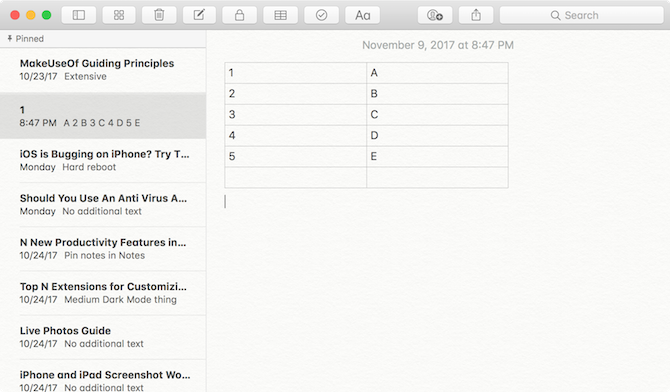This screenshot has width=670, height=392.
Task: Click the table cell containing E
Action: click(438, 156)
